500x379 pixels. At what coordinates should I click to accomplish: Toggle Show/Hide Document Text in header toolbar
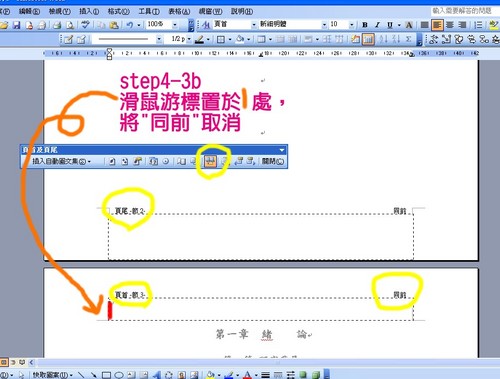point(194,162)
